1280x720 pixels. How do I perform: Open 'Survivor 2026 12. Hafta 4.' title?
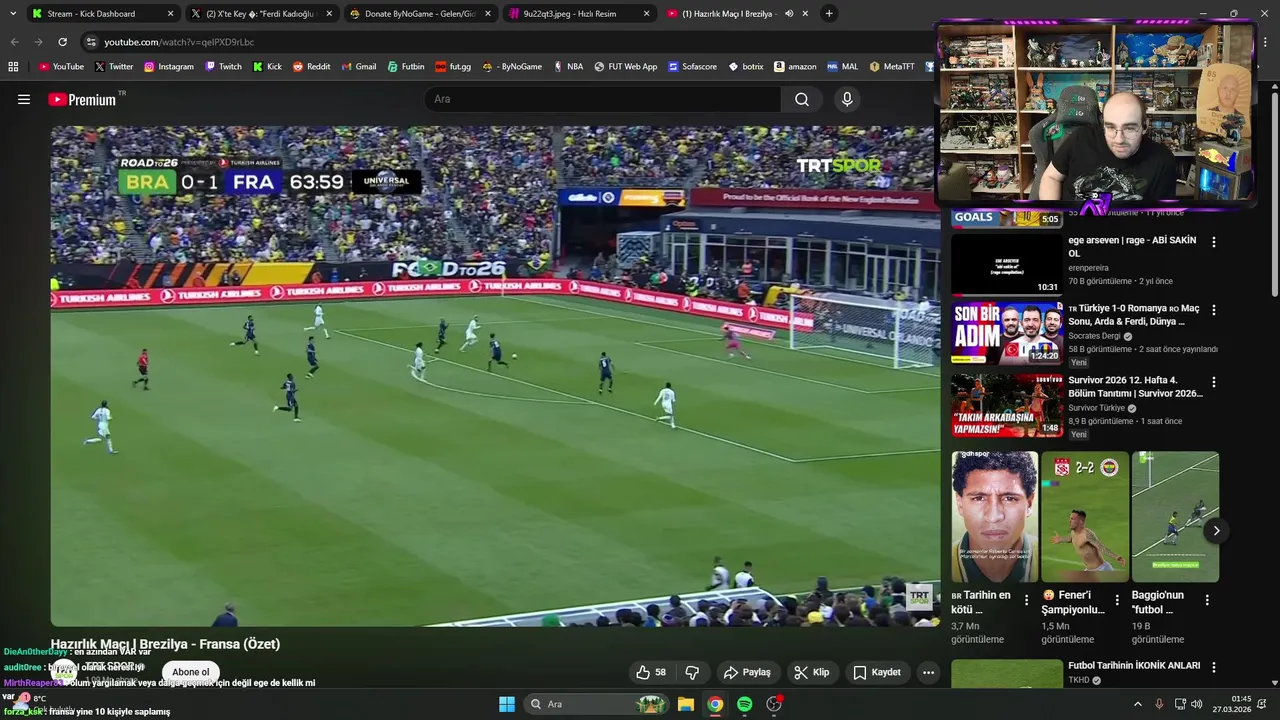click(1136, 387)
